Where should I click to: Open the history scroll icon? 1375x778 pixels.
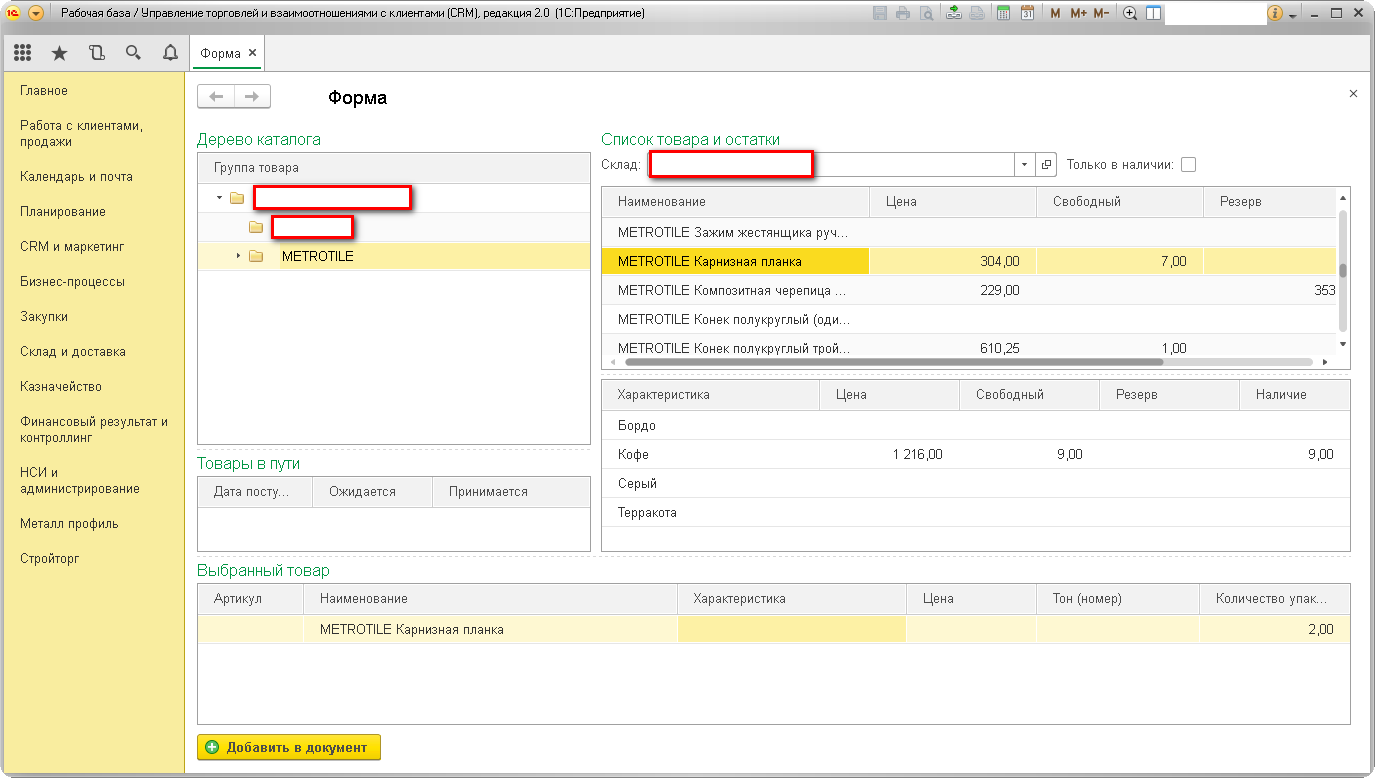click(96, 53)
